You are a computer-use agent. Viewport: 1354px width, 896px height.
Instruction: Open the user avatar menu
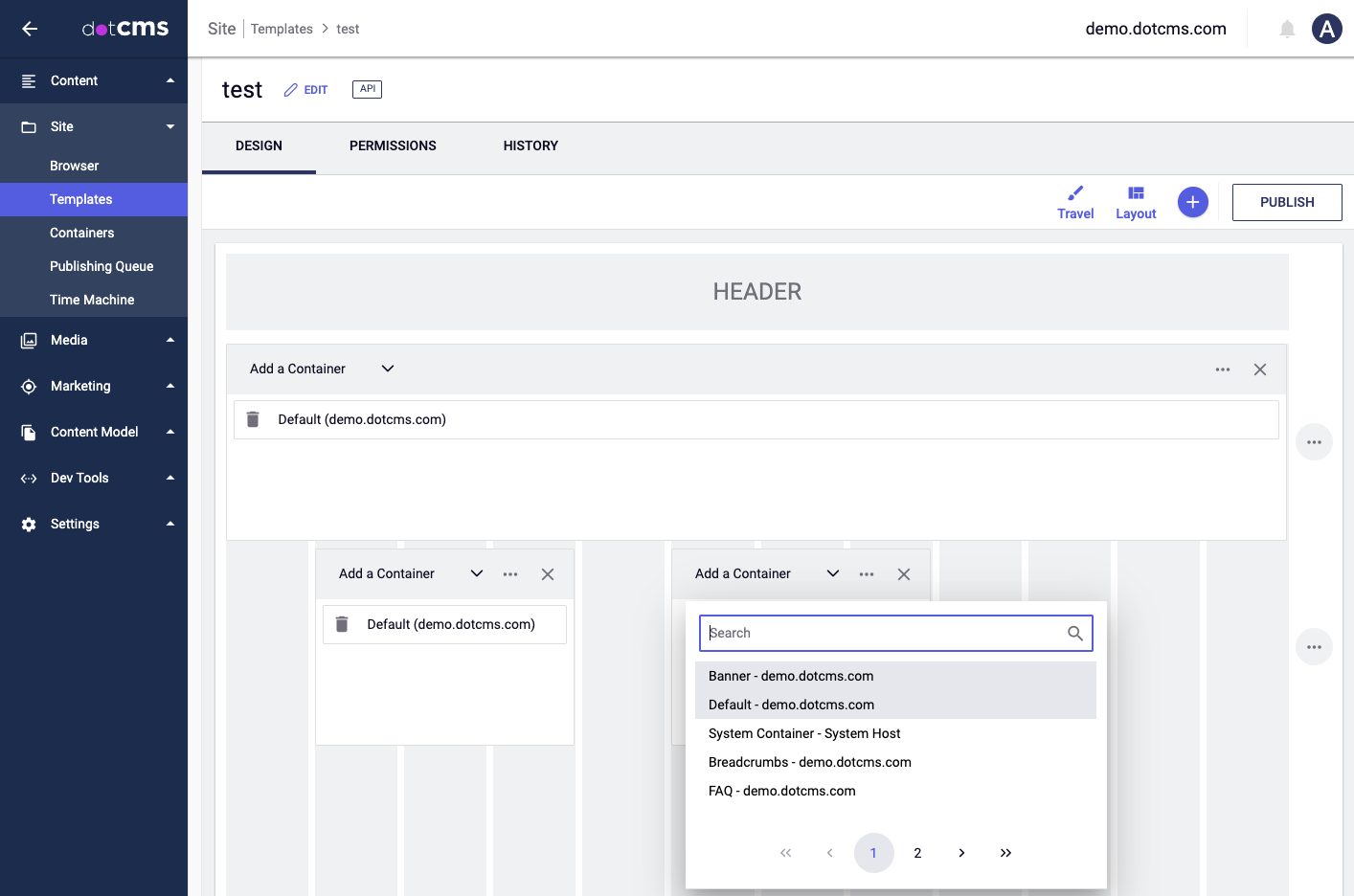tap(1326, 29)
